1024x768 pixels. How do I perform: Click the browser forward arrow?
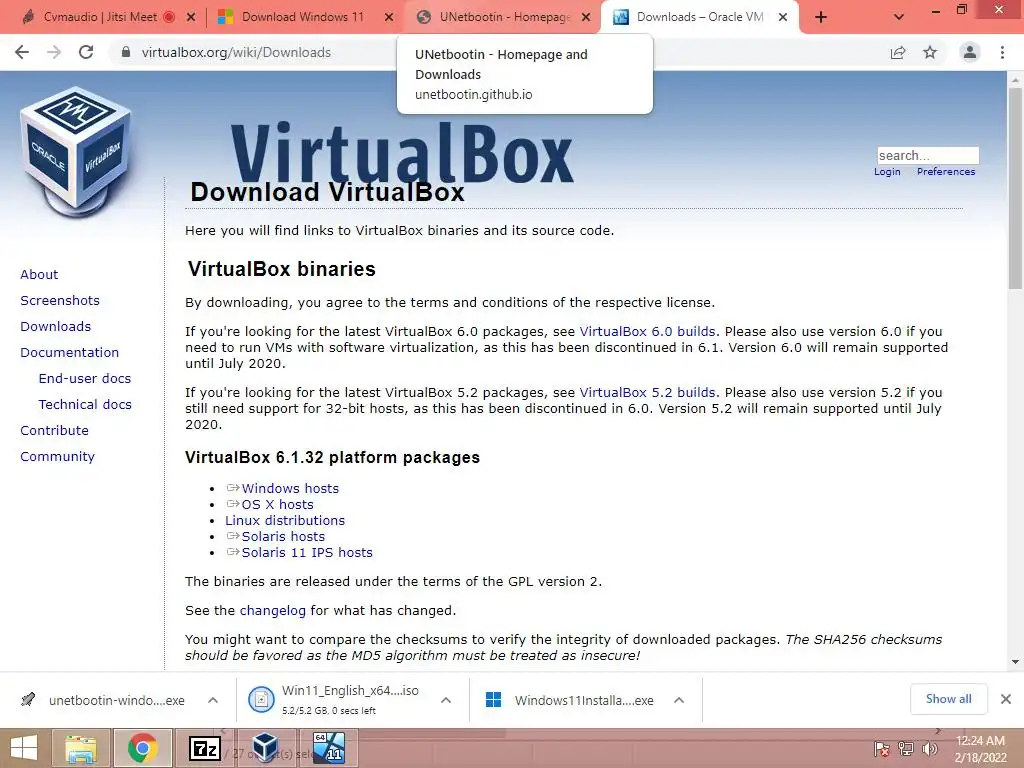tap(54, 52)
